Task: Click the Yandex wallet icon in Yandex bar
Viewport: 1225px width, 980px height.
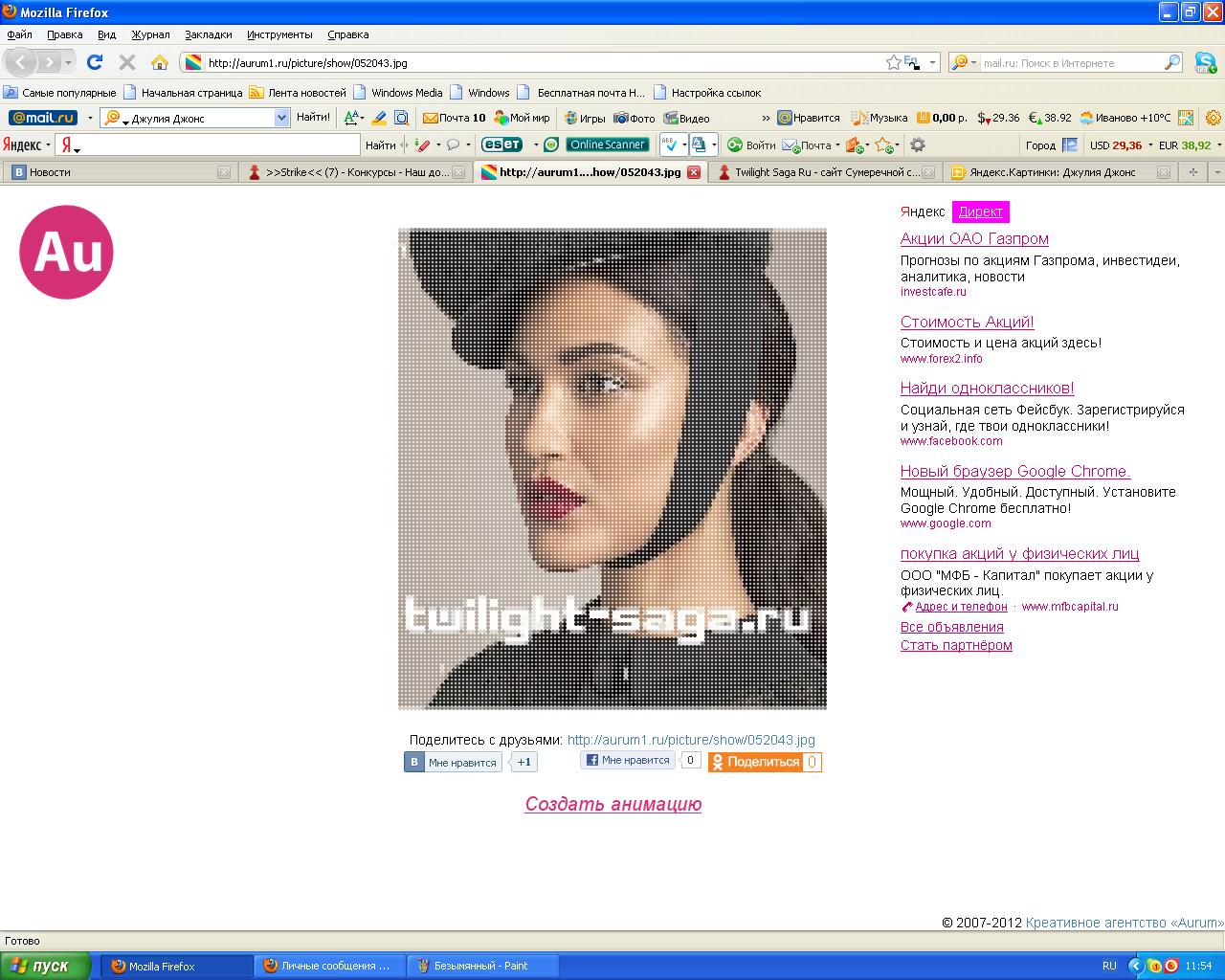Action: [855, 145]
